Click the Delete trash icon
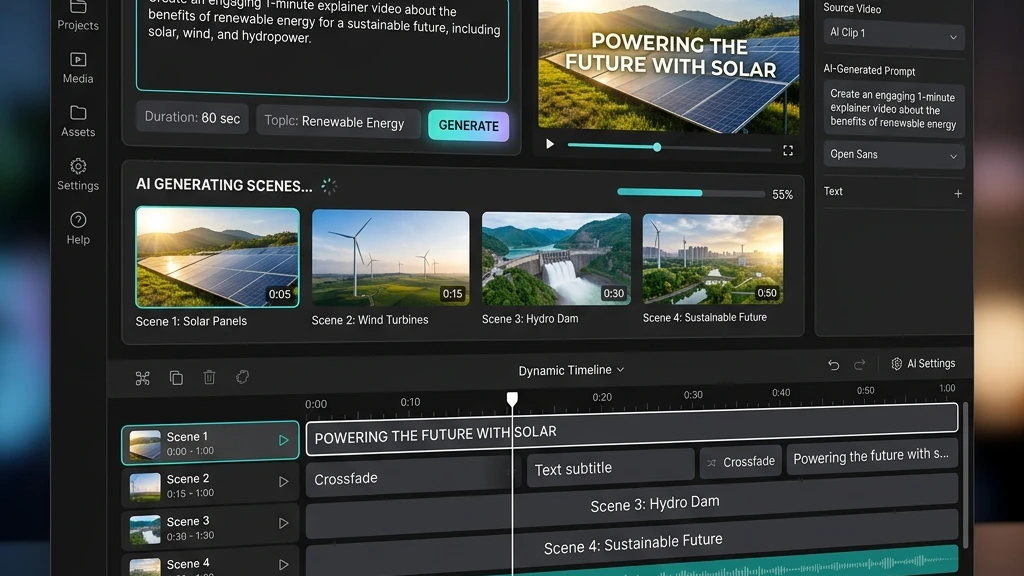Image resolution: width=1024 pixels, height=576 pixels. [209, 377]
